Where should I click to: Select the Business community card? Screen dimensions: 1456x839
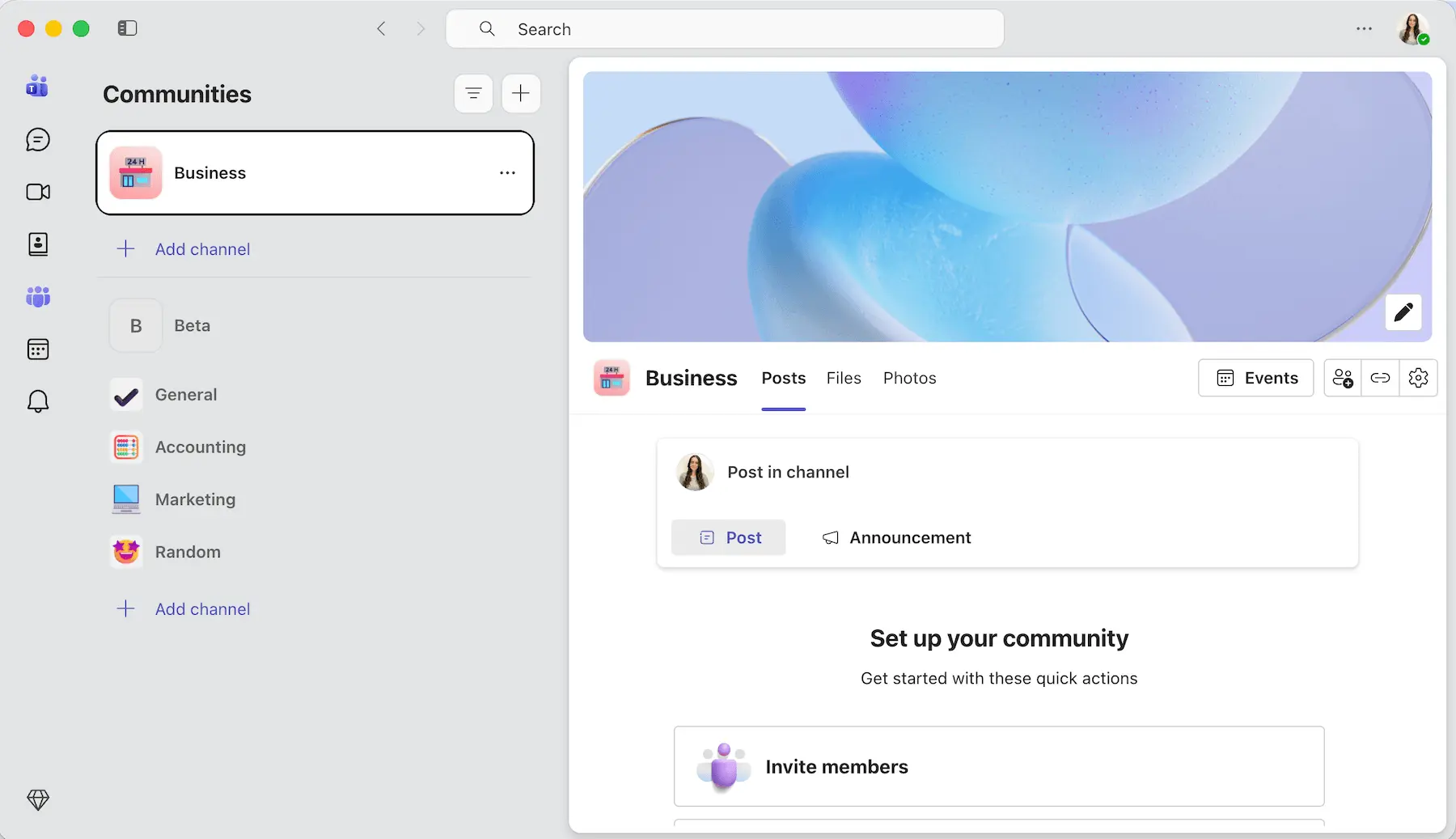[315, 173]
